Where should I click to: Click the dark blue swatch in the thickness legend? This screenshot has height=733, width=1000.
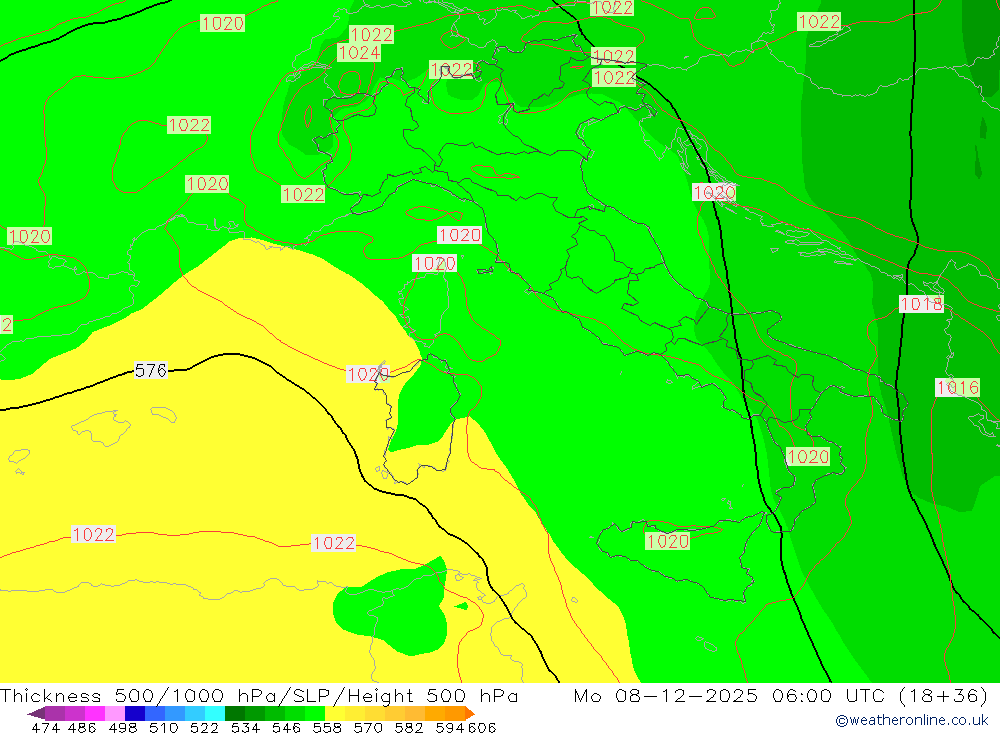click(x=135, y=713)
